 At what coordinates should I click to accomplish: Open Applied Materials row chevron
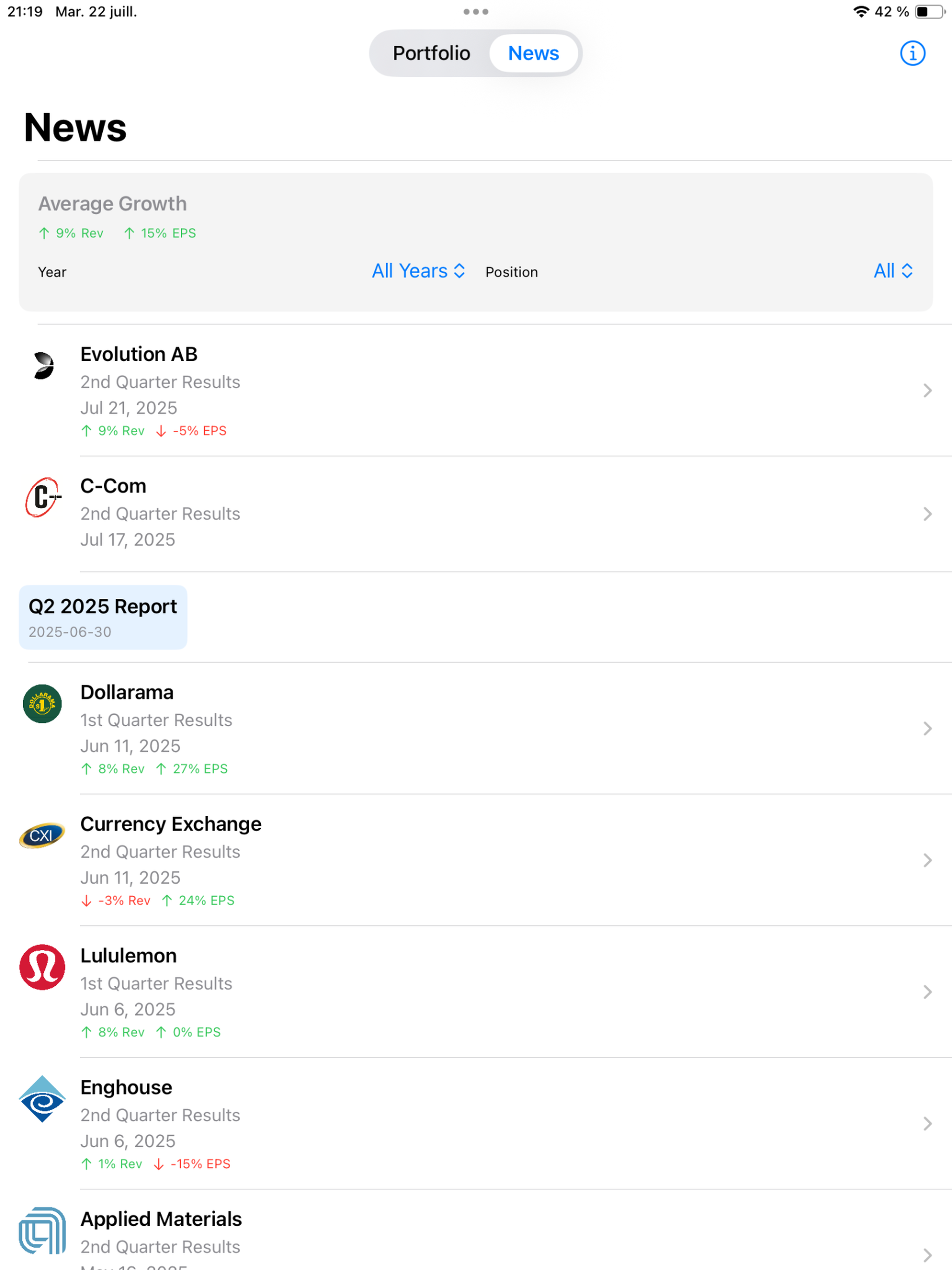tap(927, 1255)
